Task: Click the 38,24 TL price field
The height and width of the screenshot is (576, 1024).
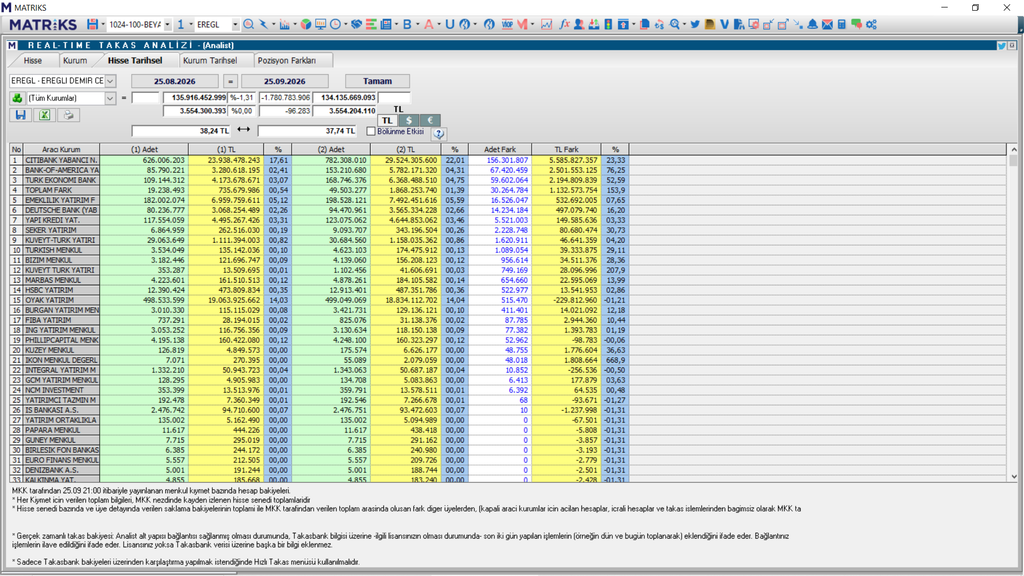Action: (x=181, y=131)
